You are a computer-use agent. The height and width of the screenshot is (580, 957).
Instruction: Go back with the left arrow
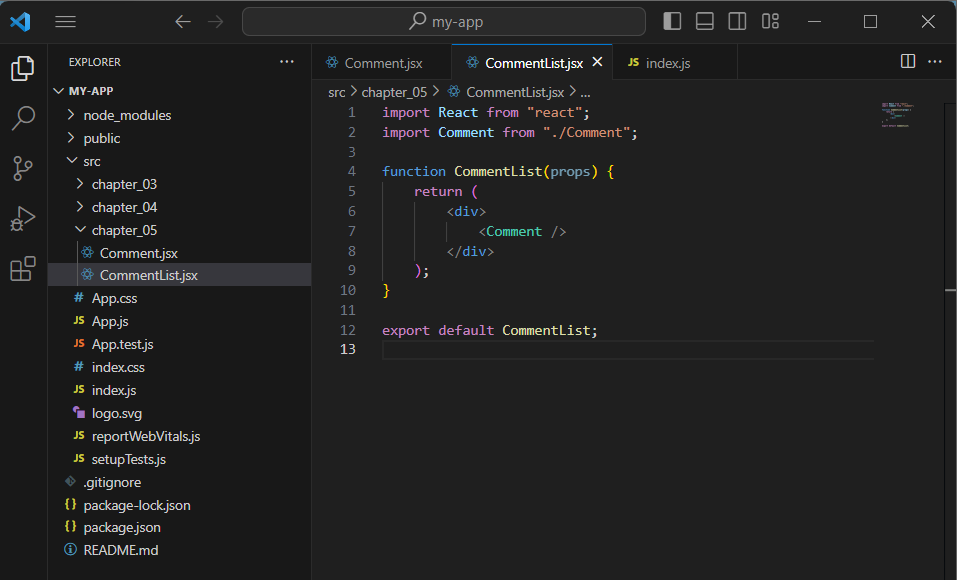[183, 22]
